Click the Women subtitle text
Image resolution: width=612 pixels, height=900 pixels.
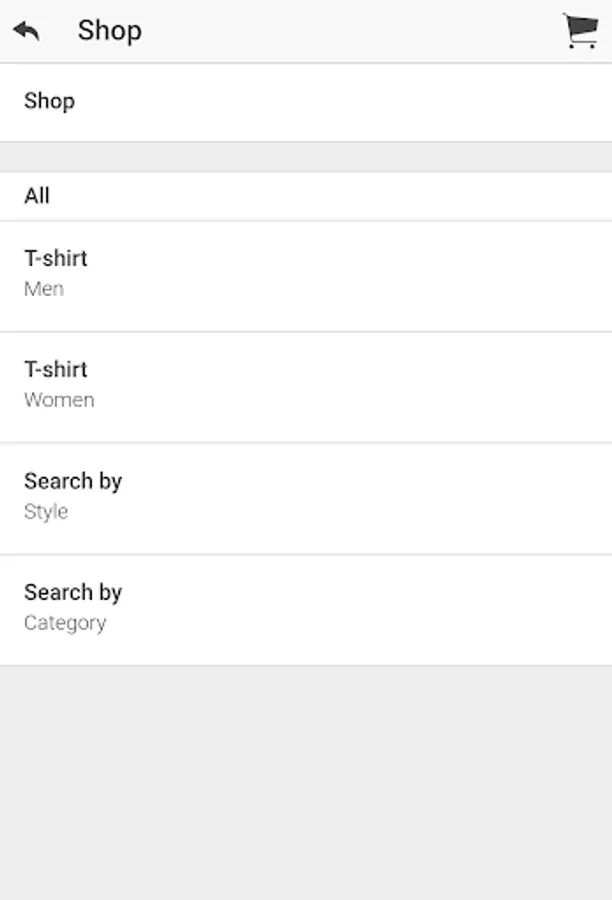tap(59, 400)
